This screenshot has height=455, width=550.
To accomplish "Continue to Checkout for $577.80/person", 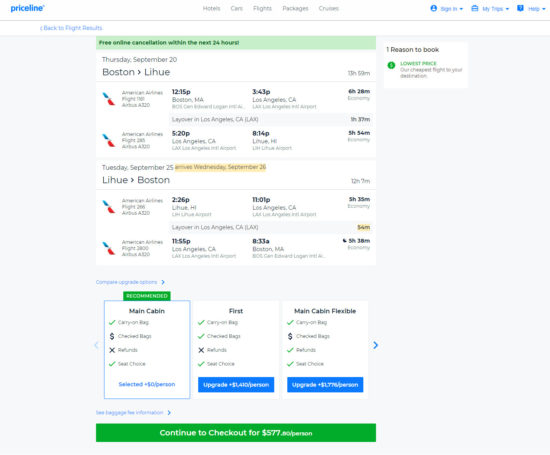I will point(236,433).
